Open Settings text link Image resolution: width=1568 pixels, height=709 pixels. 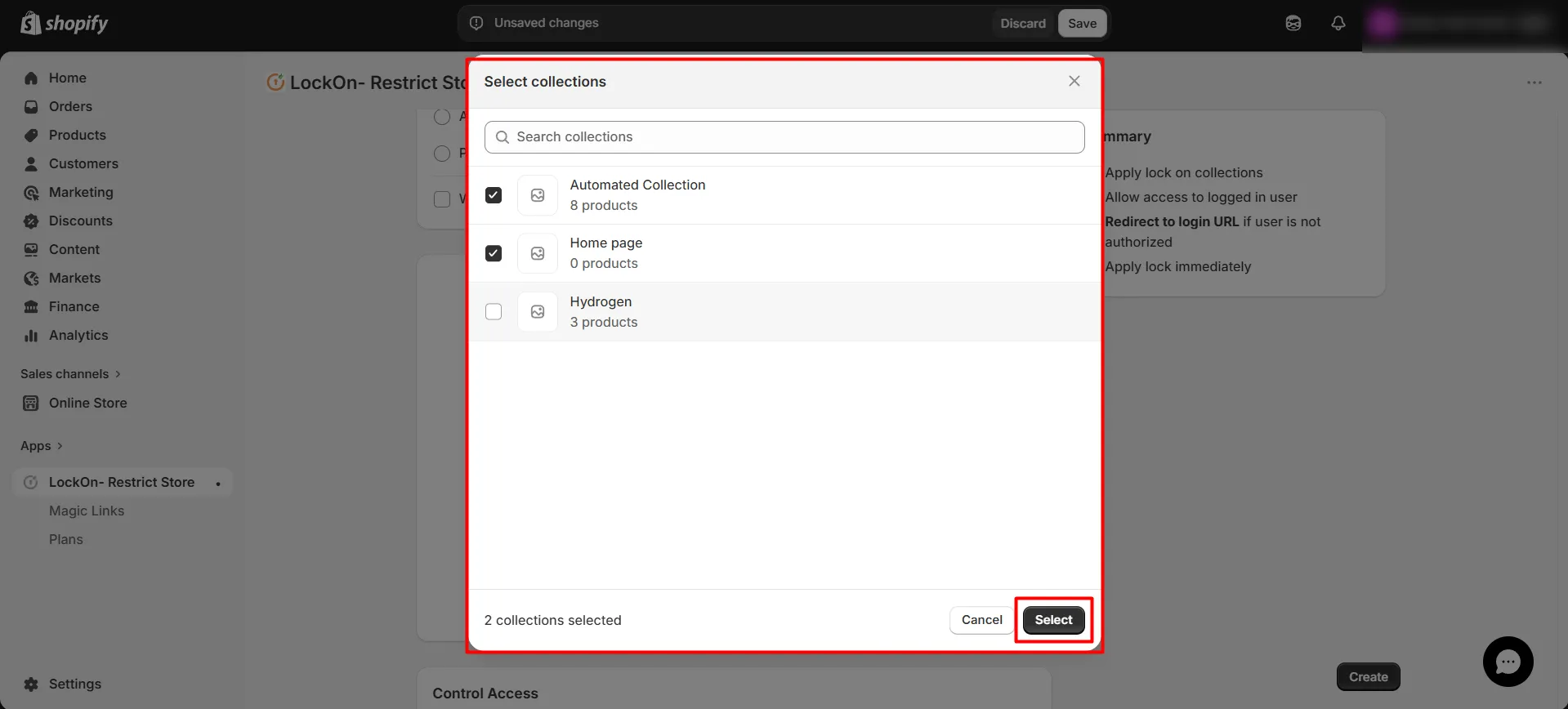point(74,684)
